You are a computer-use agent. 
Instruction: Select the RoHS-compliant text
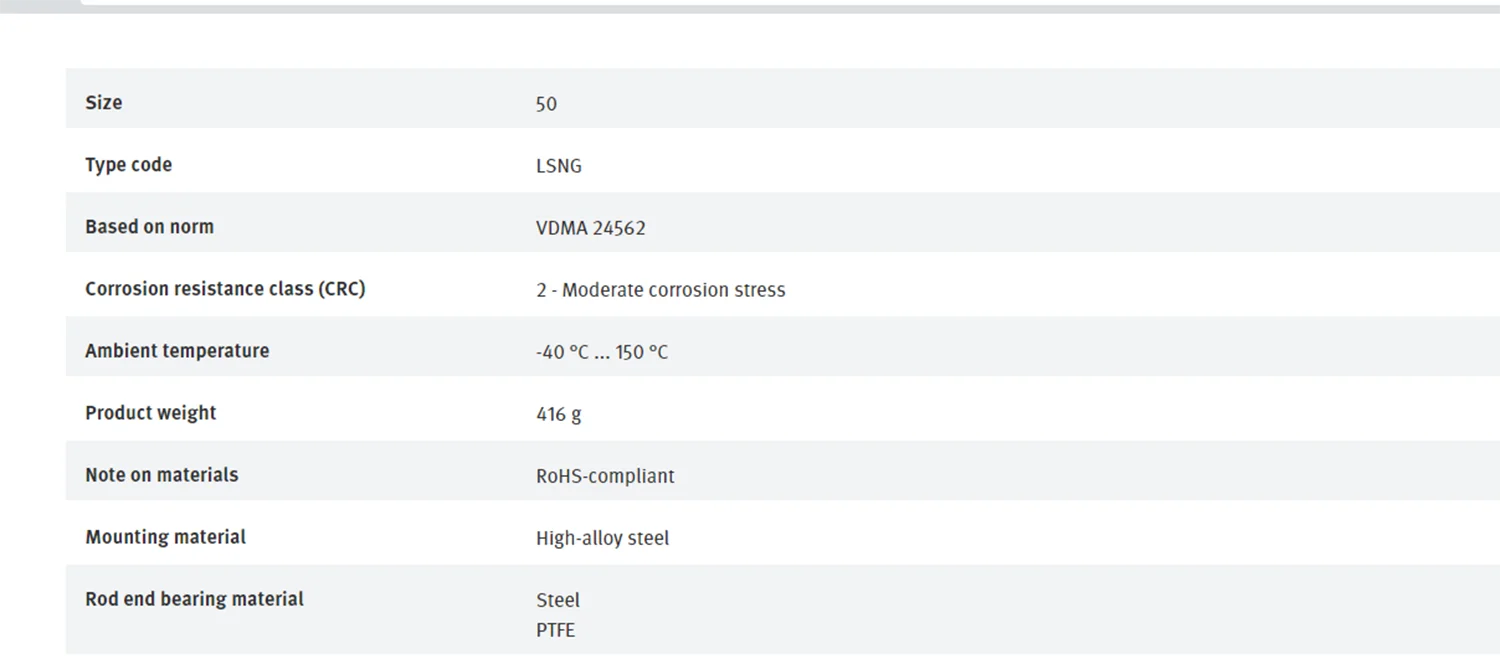pyautogui.click(x=605, y=476)
